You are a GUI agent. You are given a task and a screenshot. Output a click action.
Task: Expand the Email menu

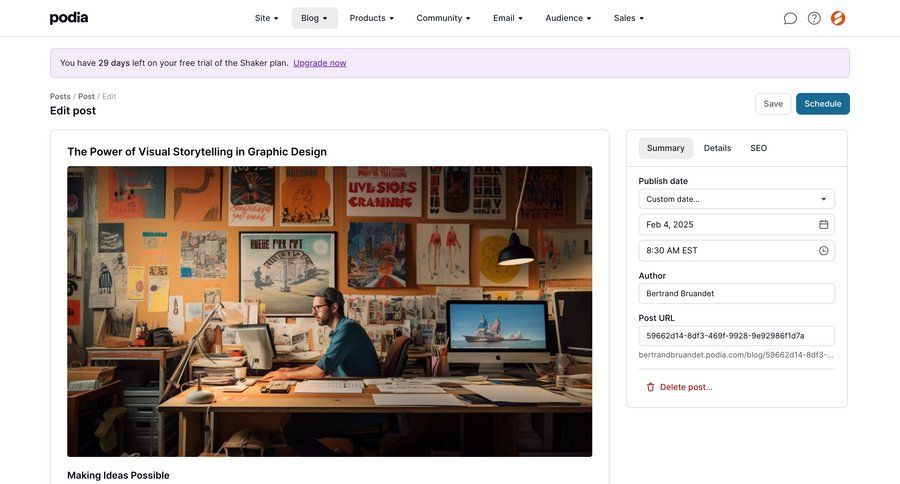coord(507,18)
